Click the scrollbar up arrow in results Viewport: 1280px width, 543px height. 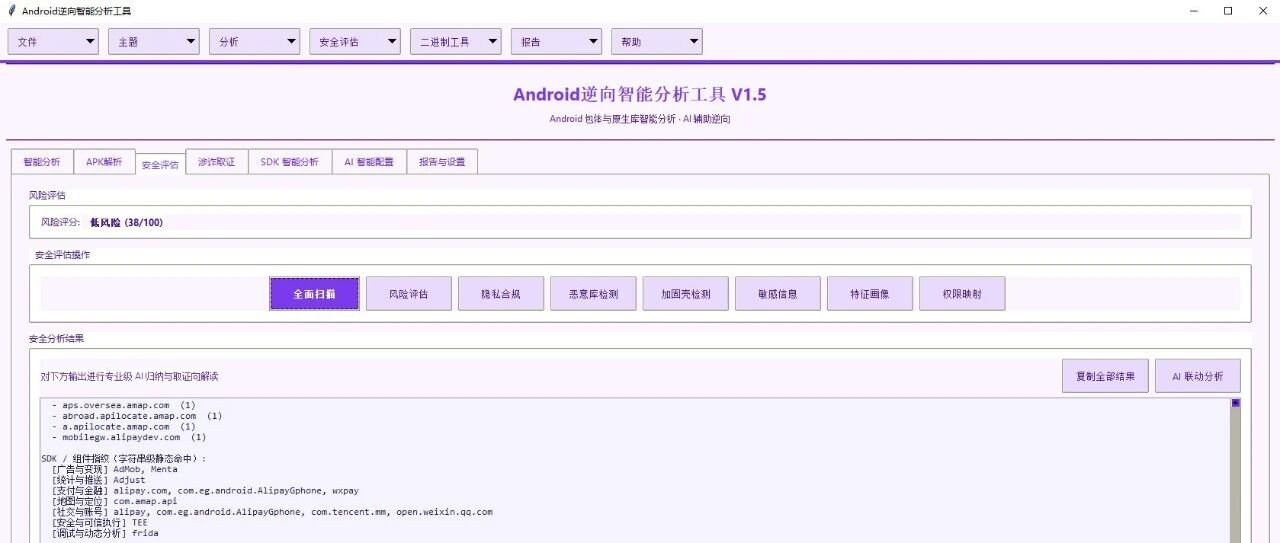(1236, 403)
